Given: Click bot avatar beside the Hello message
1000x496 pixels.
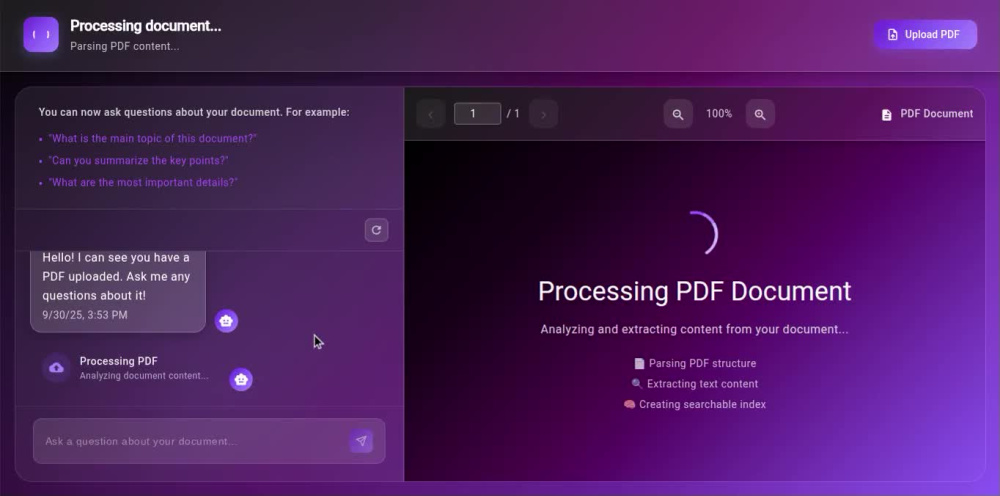Looking at the screenshot, I should point(226,321).
